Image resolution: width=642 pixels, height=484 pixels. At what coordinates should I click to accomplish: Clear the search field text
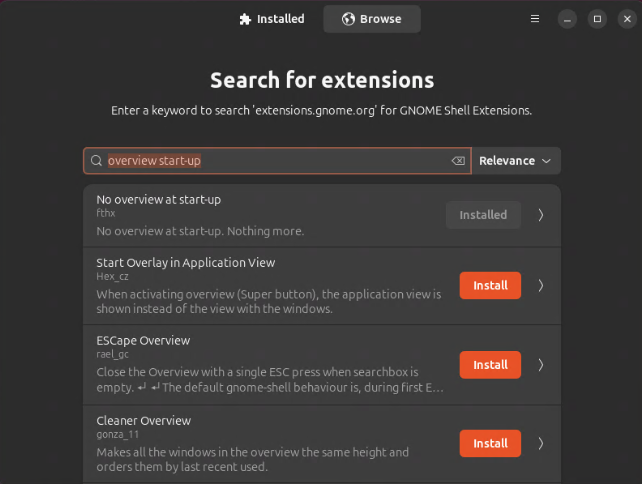pyautogui.click(x=458, y=161)
